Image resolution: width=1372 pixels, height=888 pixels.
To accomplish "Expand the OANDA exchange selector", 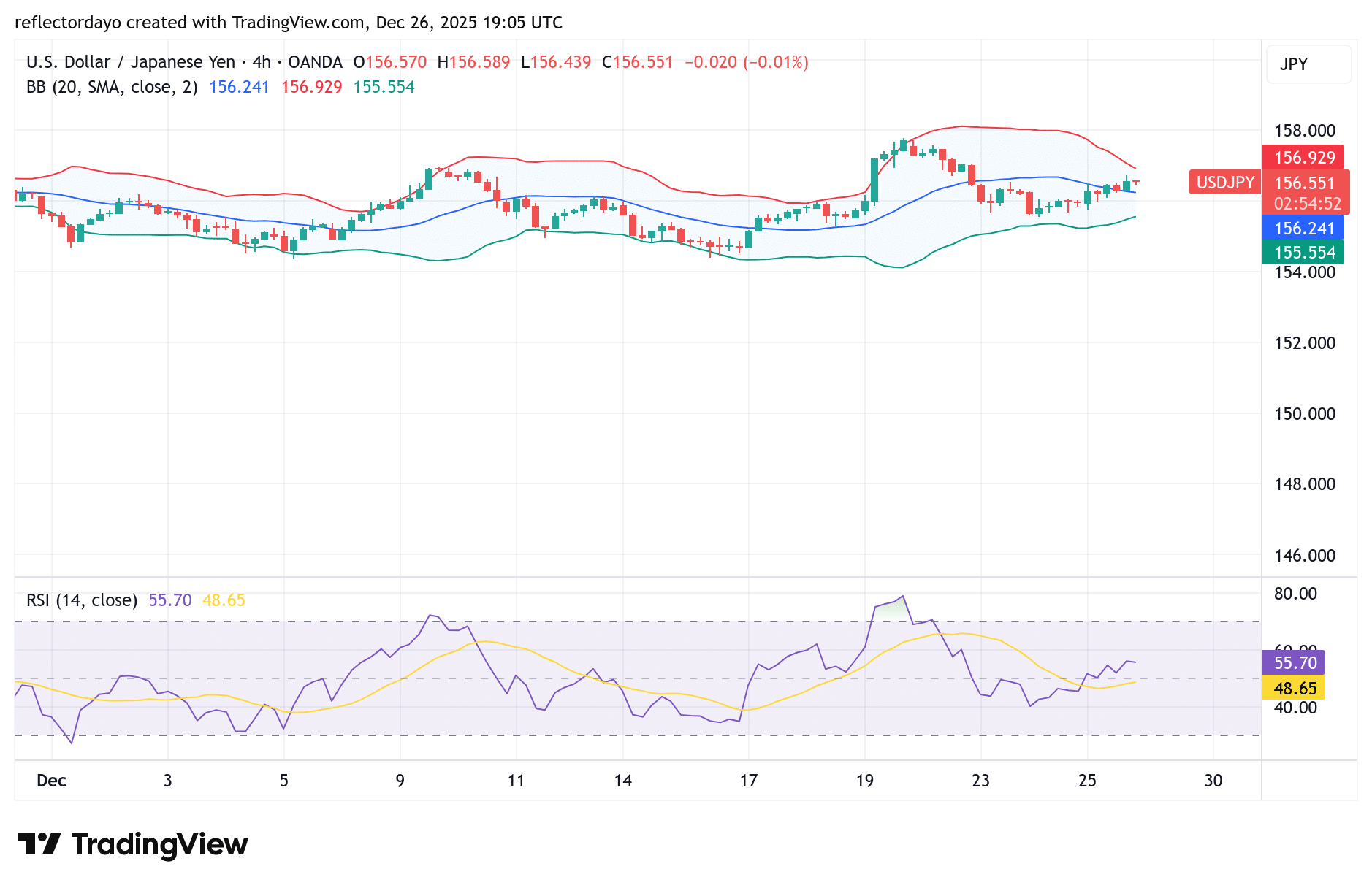I will click(x=316, y=62).
